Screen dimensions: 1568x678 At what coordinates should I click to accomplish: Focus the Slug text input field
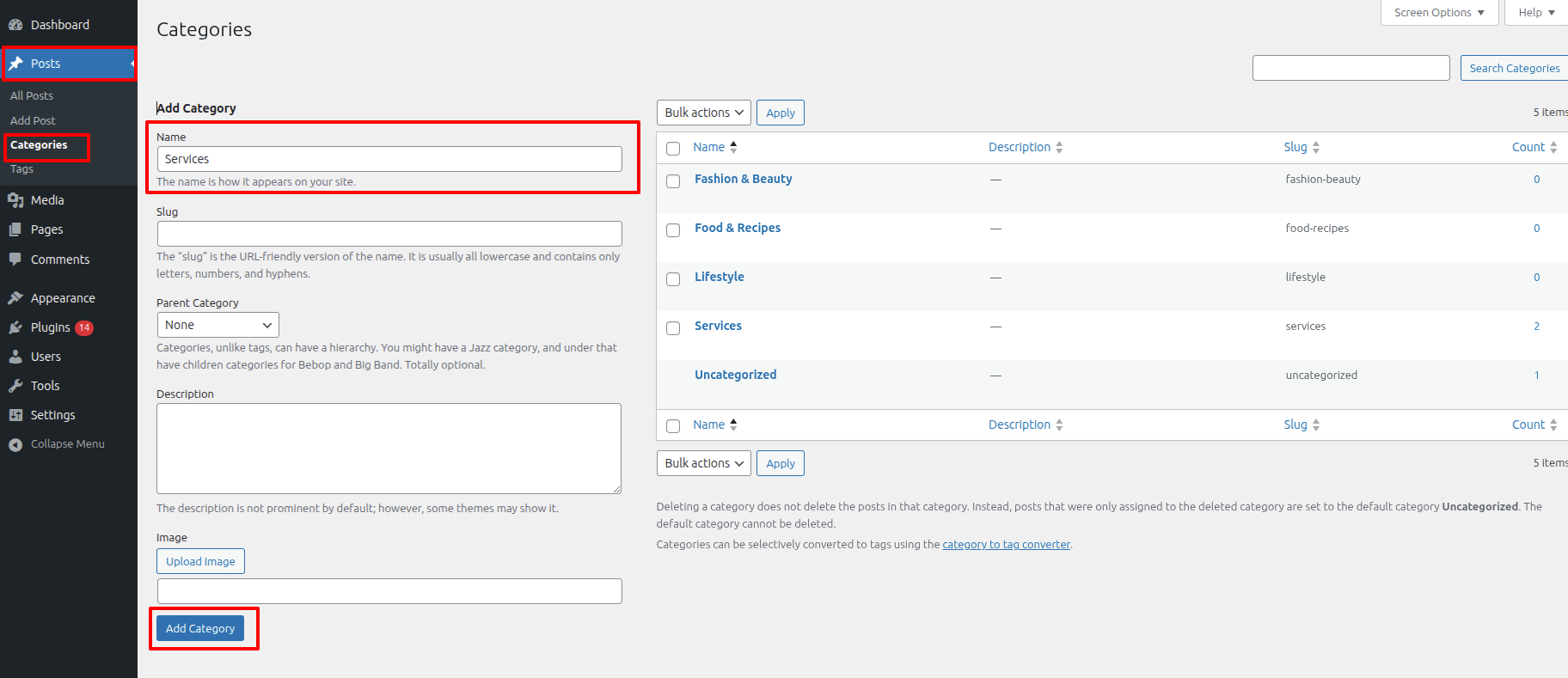coord(389,234)
